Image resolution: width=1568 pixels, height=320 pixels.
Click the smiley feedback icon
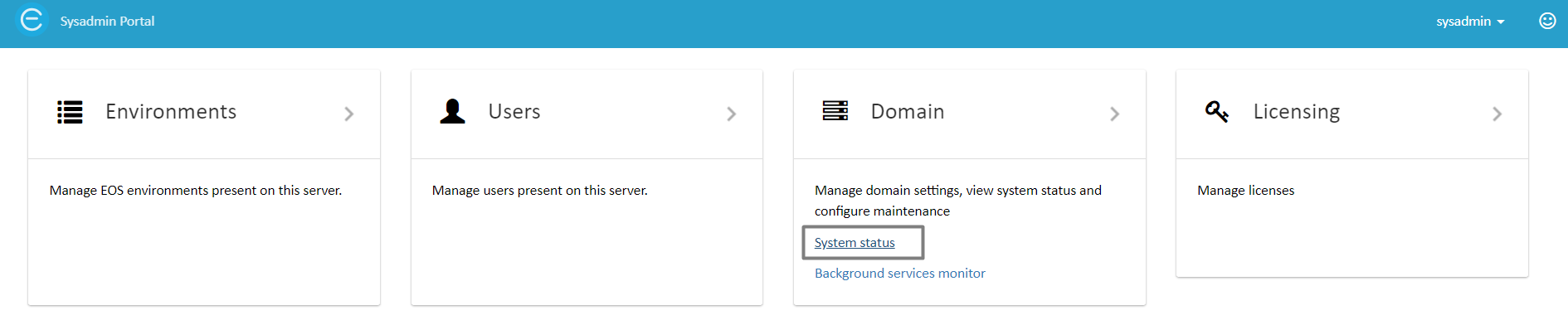tap(1547, 21)
